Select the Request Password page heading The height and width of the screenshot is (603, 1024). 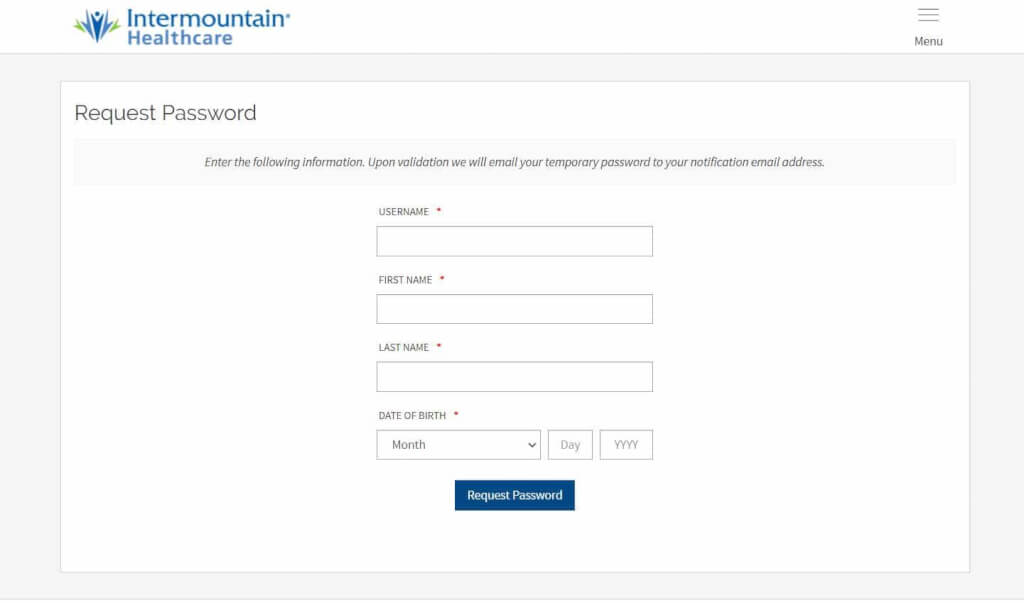165,113
